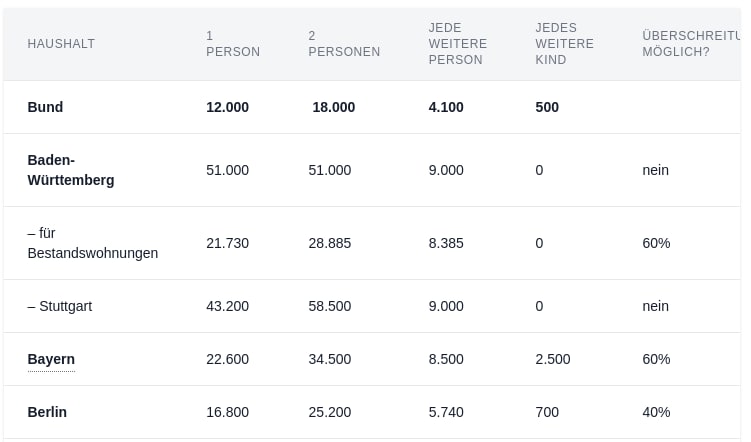
Task: Click the für Bestandswohnungen row label
Action: (x=92, y=243)
